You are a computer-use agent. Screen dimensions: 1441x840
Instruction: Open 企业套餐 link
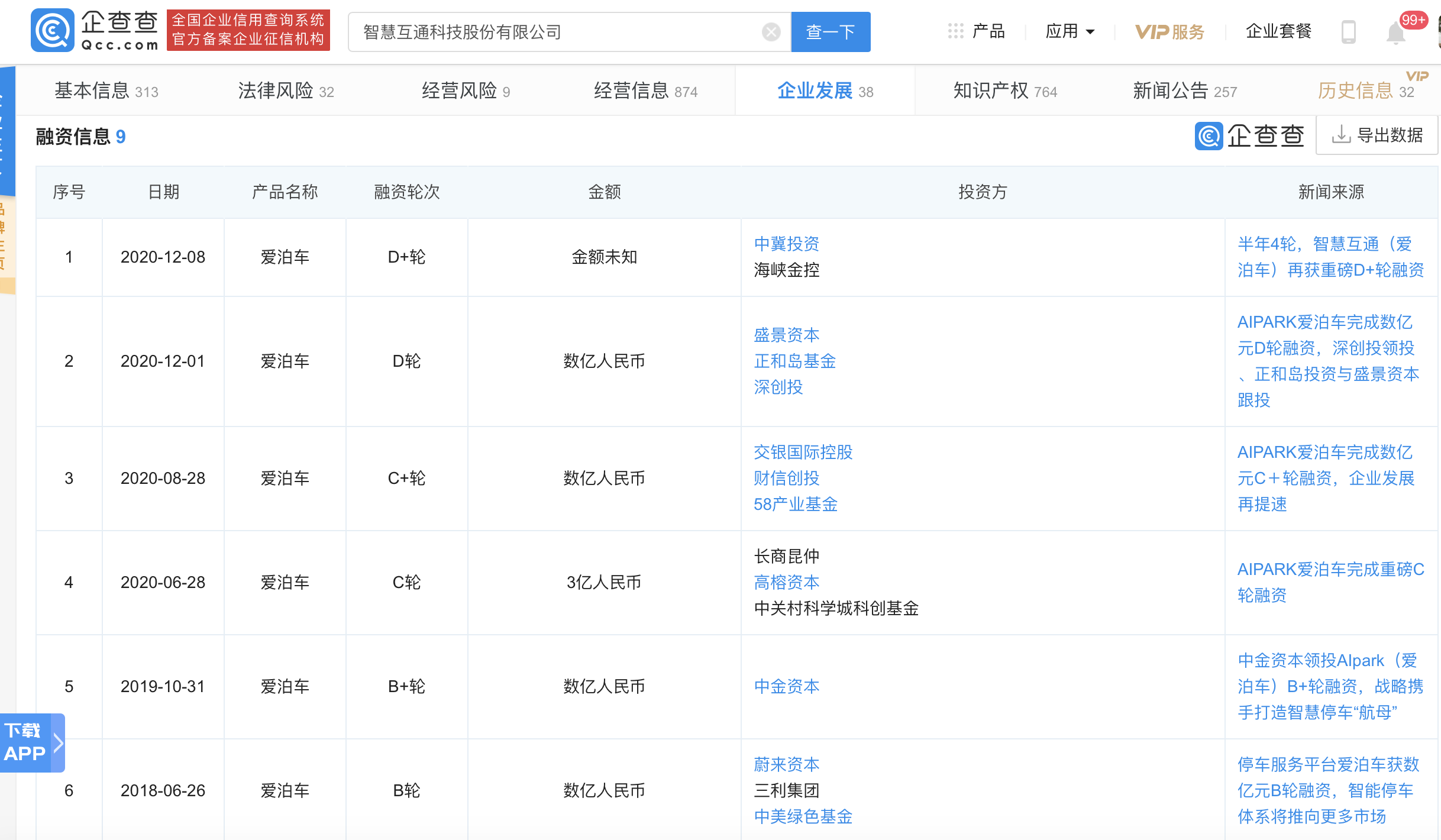[1278, 31]
